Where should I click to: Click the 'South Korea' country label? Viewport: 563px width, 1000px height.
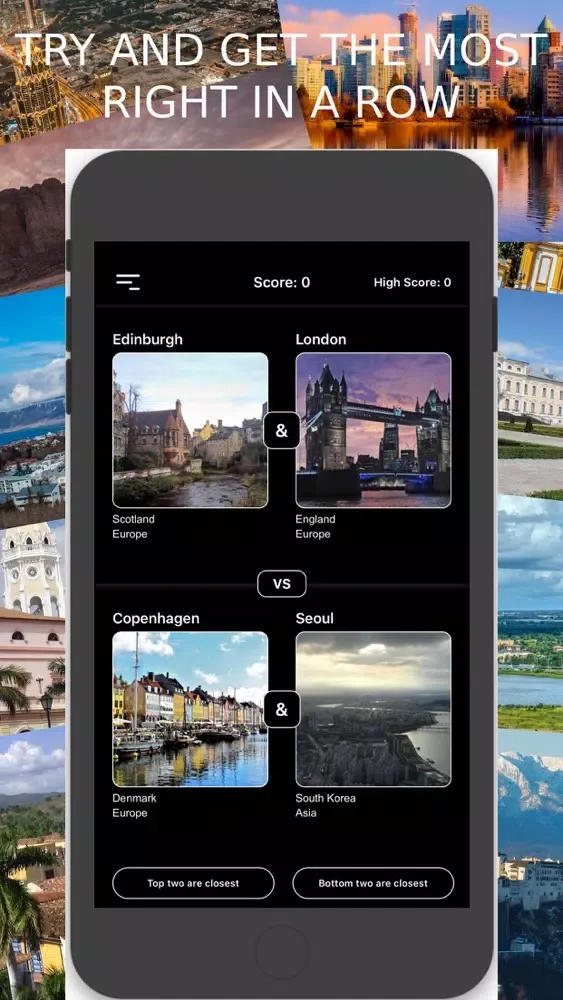point(325,798)
